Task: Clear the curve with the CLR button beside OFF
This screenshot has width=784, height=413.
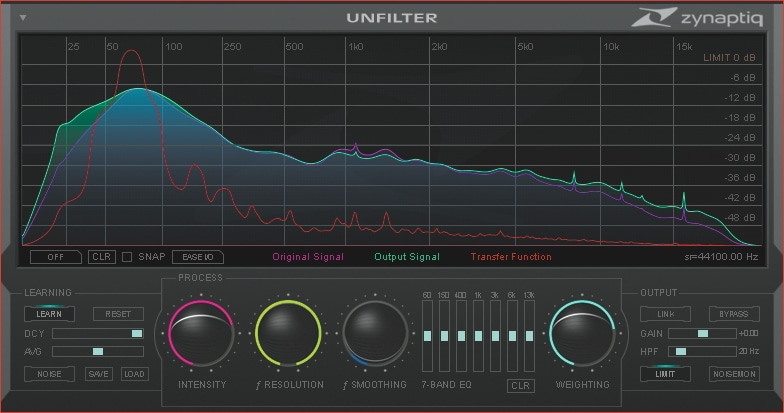Action: click(102, 257)
